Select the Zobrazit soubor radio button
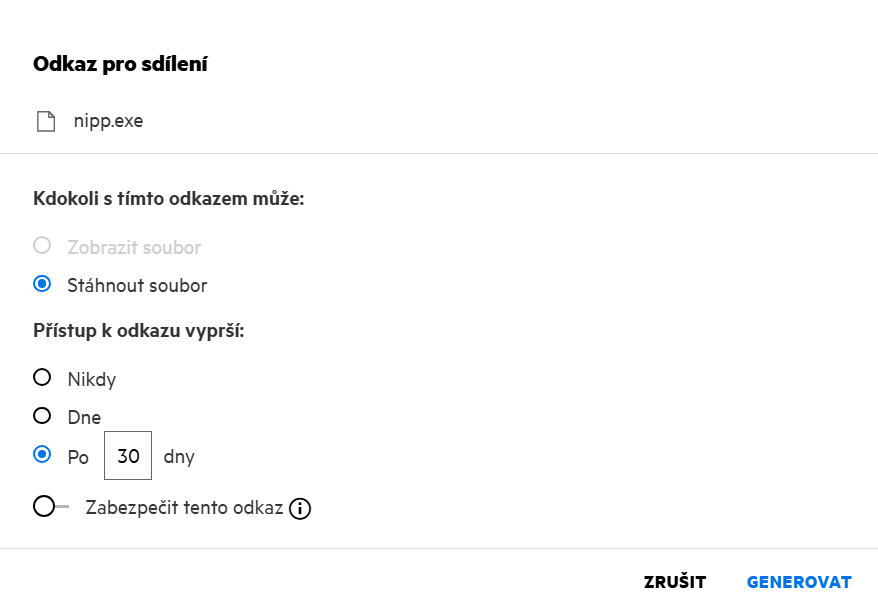The width and height of the screenshot is (878, 615). point(42,245)
